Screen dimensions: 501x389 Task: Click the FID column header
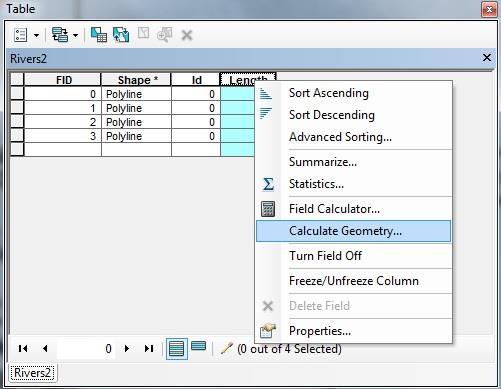(x=63, y=80)
